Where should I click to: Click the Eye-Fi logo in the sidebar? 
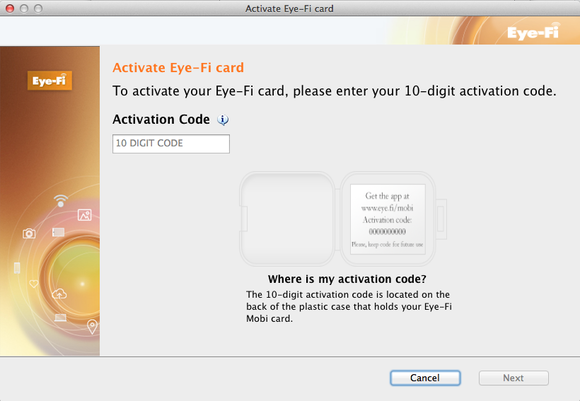(x=50, y=80)
